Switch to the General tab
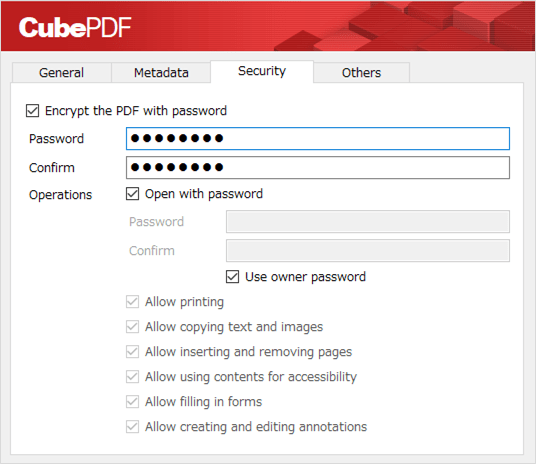536x464 pixels. click(62, 72)
